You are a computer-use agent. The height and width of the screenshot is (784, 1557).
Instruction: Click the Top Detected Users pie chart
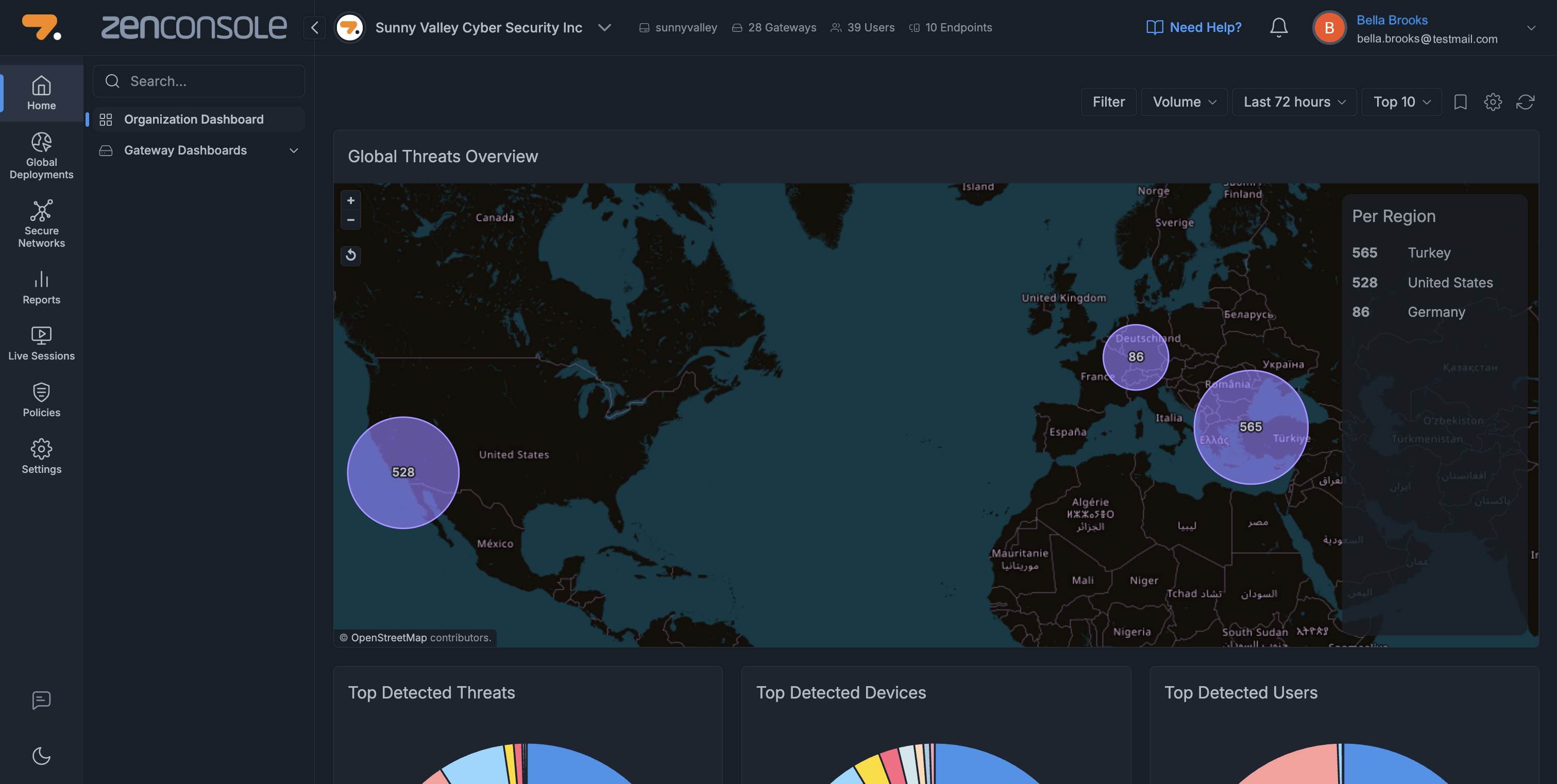click(x=1343, y=764)
